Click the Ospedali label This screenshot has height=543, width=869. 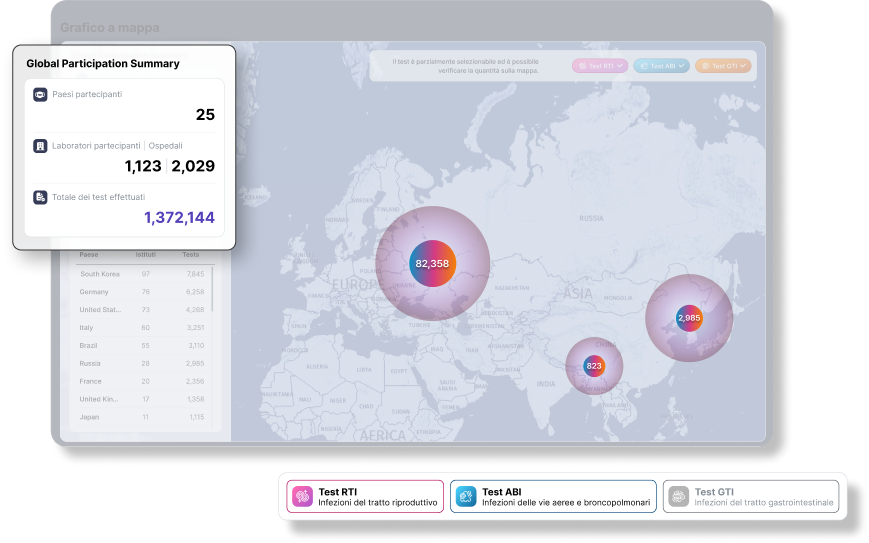165,146
